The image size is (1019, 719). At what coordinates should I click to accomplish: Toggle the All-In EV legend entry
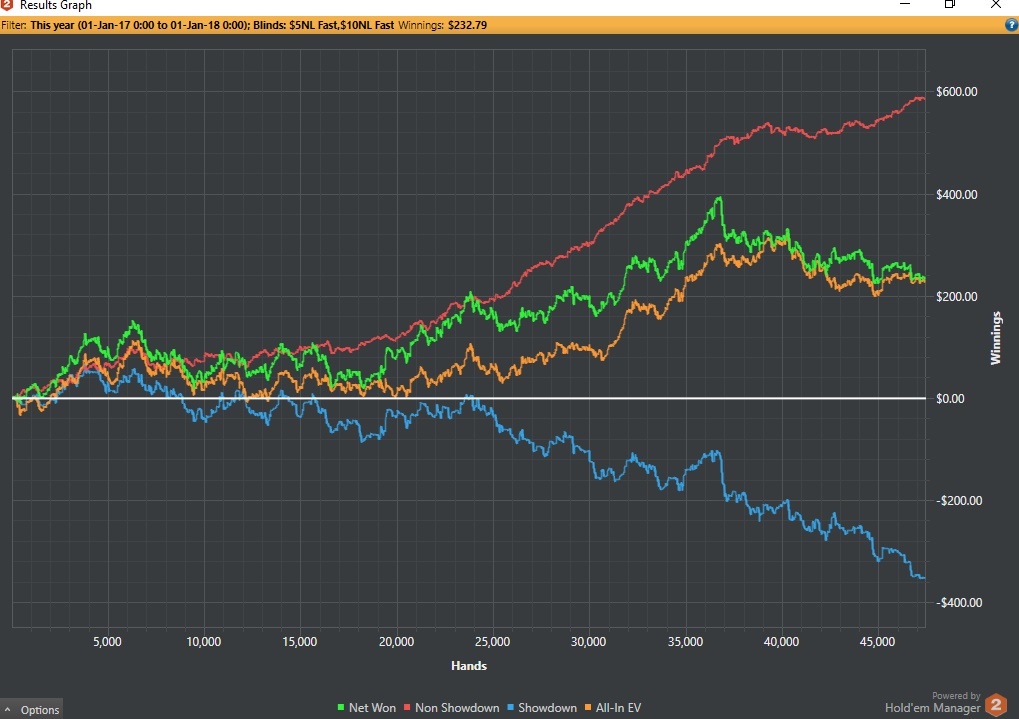pos(613,708)
